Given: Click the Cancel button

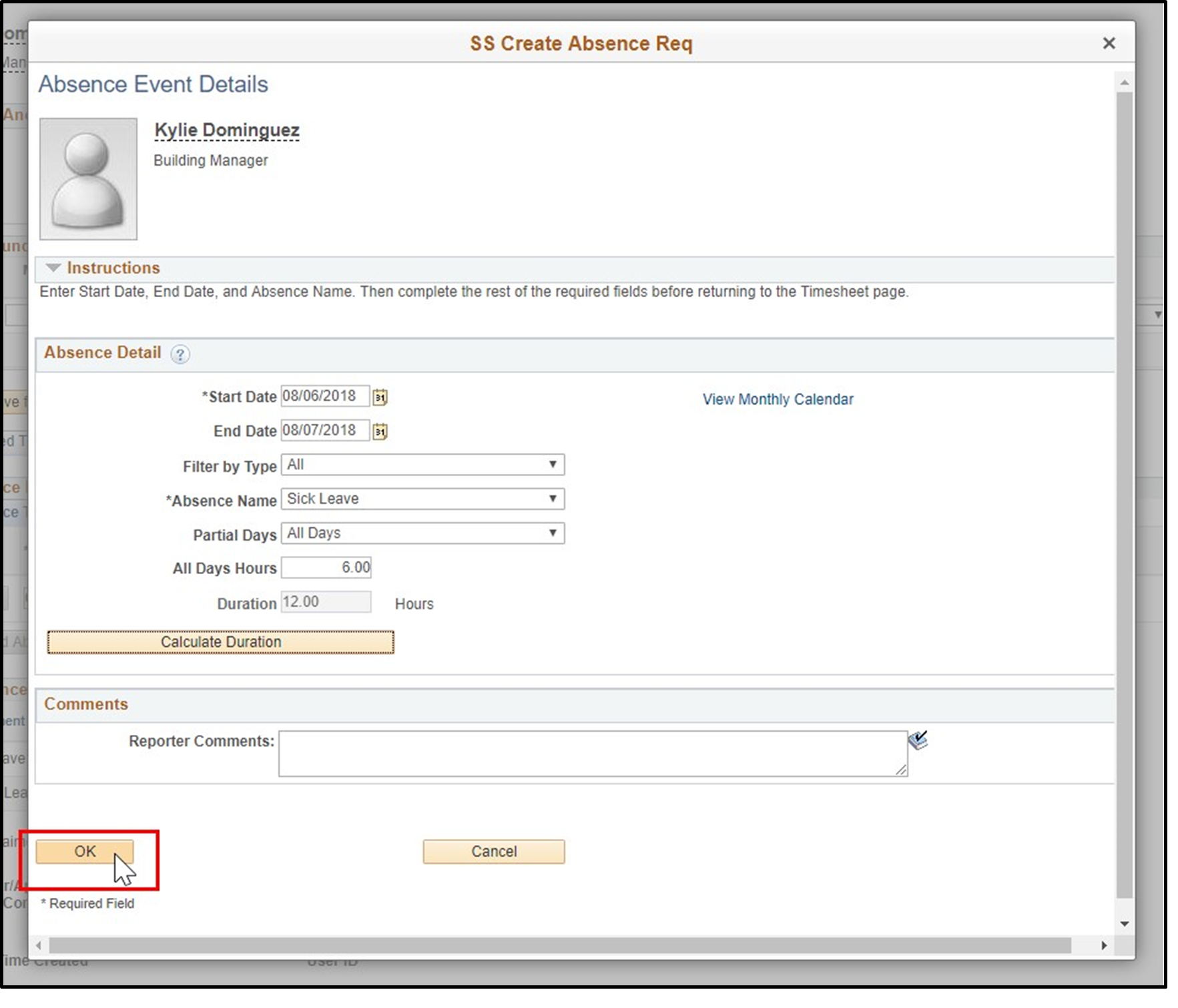Looking at the screenshot, I should point(493,851).
